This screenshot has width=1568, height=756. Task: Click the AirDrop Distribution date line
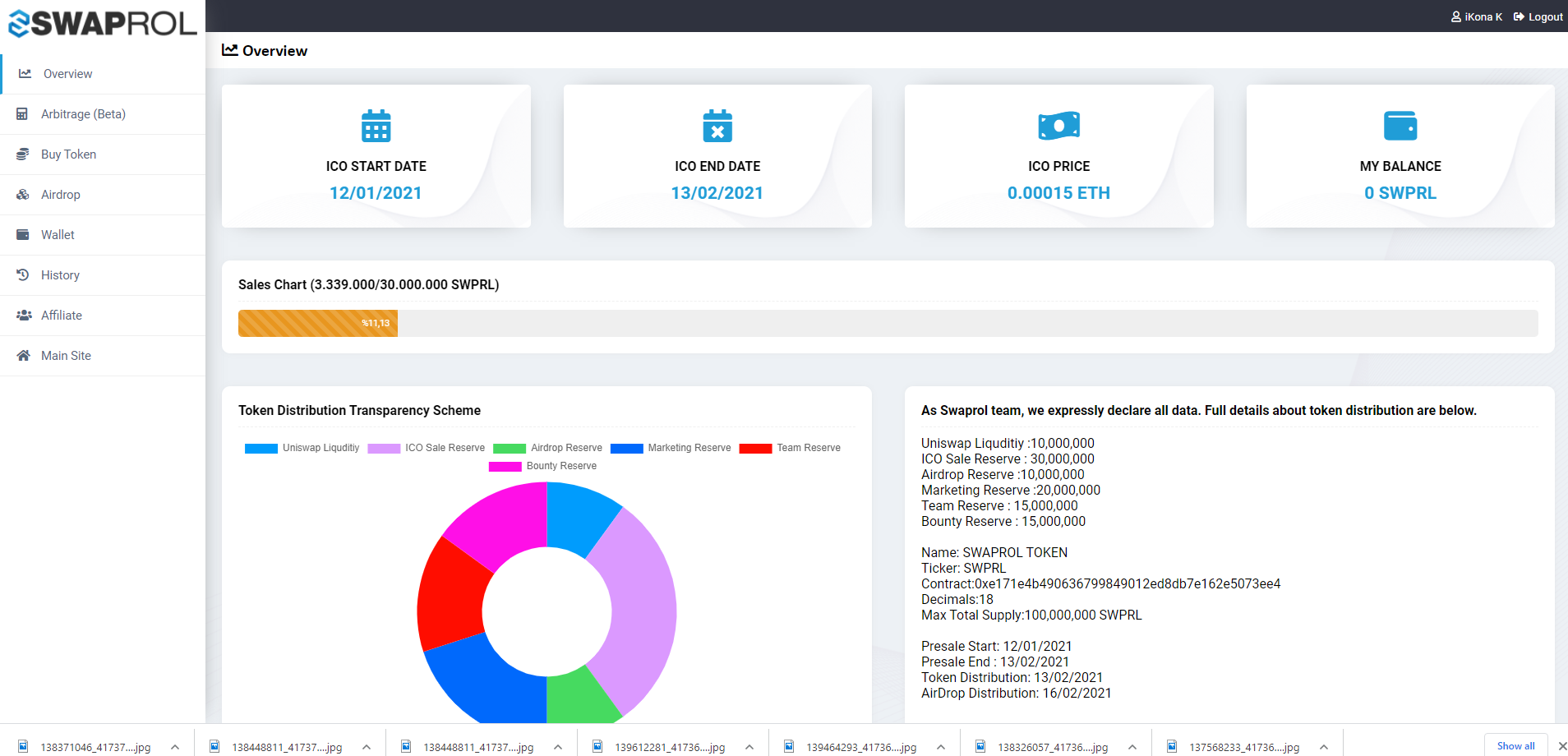click(1017, 693)
